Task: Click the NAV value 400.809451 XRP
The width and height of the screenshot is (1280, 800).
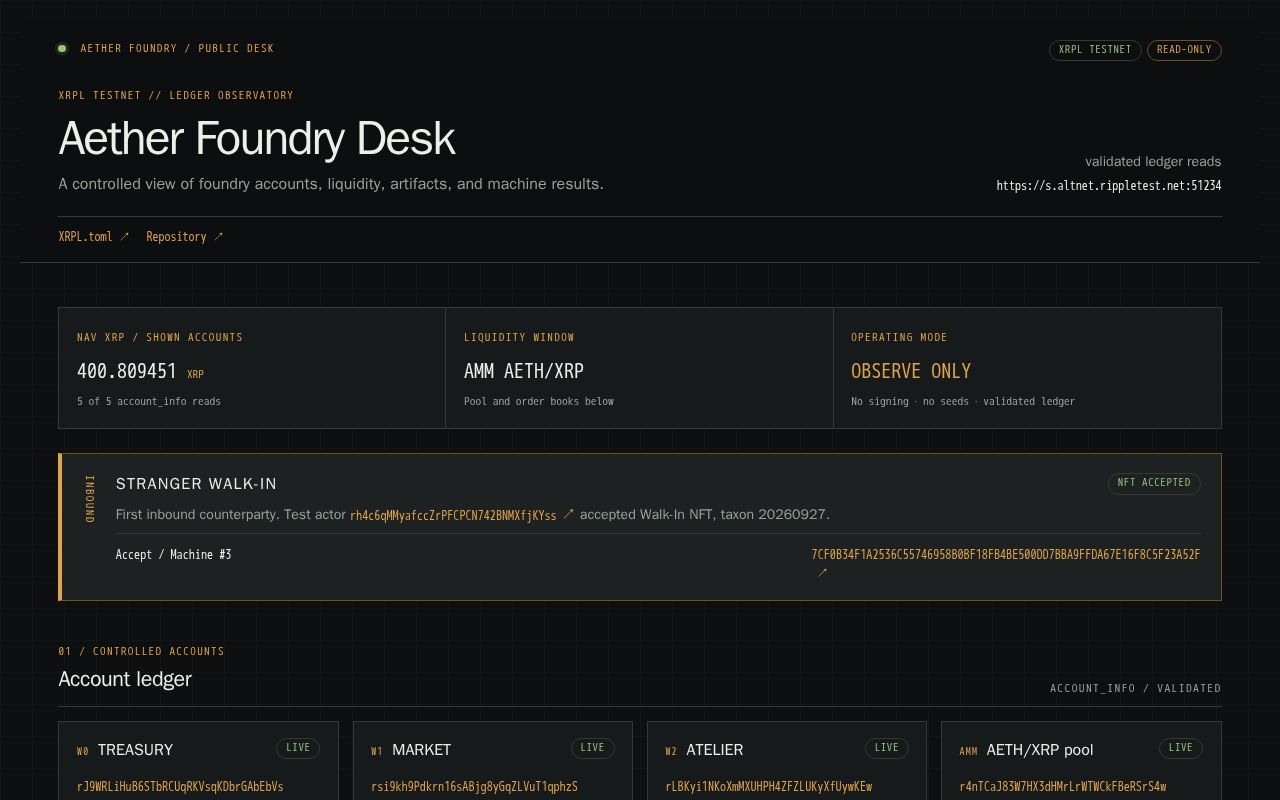Action: 140,371
